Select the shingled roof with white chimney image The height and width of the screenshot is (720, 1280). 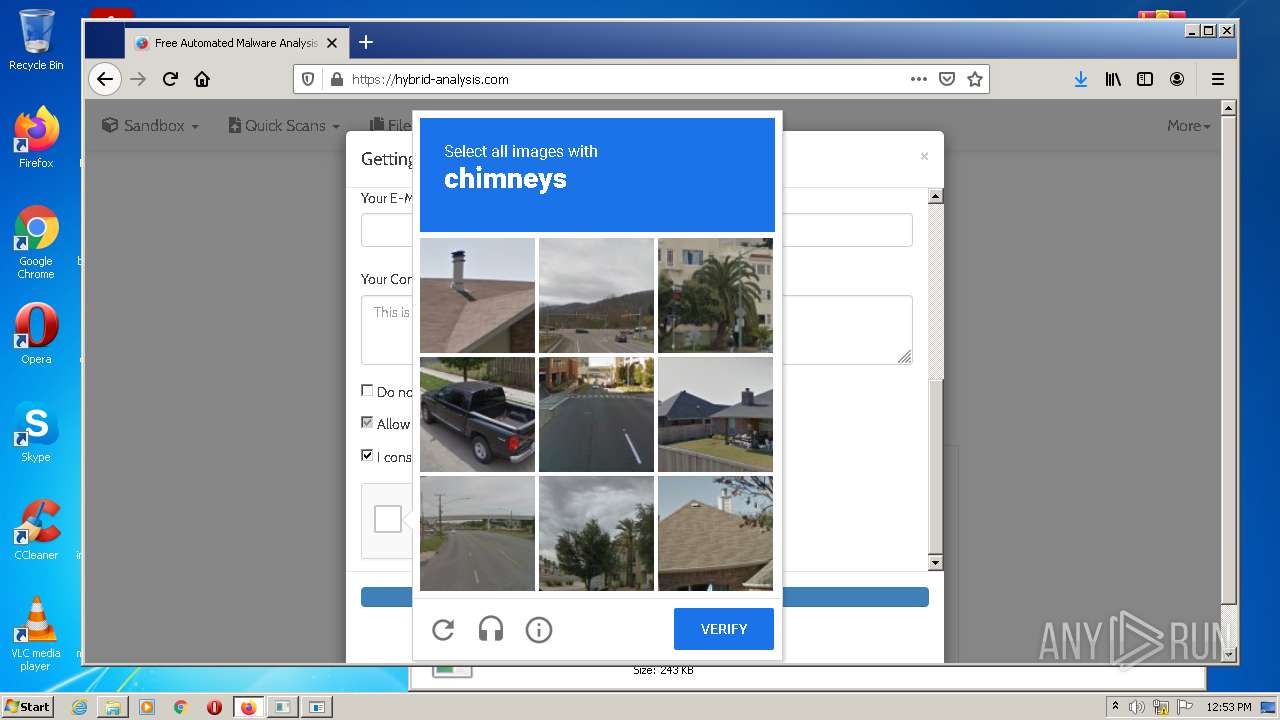[x=715, y=533]
